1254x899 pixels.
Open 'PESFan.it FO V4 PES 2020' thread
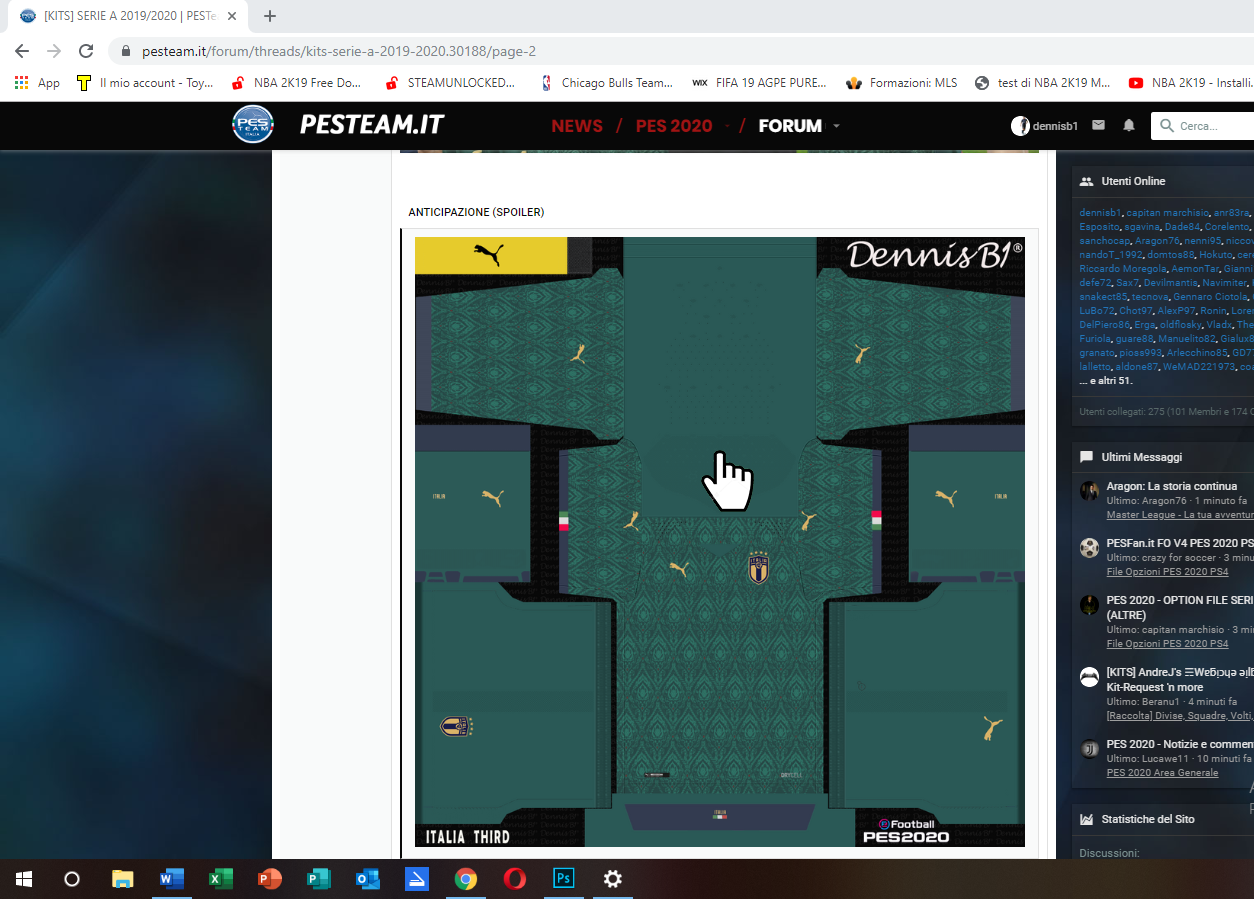point(1180,543)
